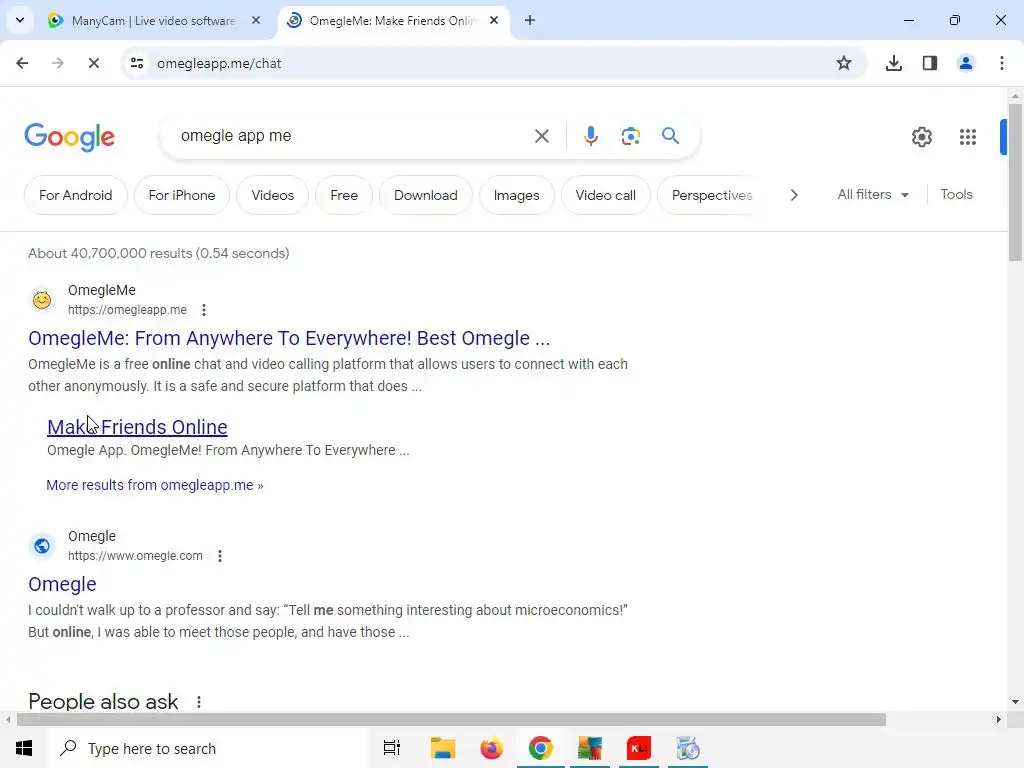Click the address bar URL
The height and width of the screenshot is (768, 1024).
click(219, 63)
